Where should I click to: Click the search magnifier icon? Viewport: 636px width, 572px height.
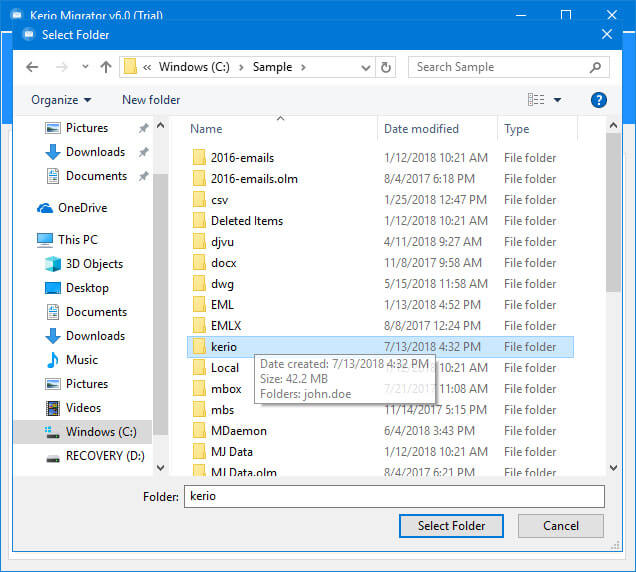(x=595, y=67)
